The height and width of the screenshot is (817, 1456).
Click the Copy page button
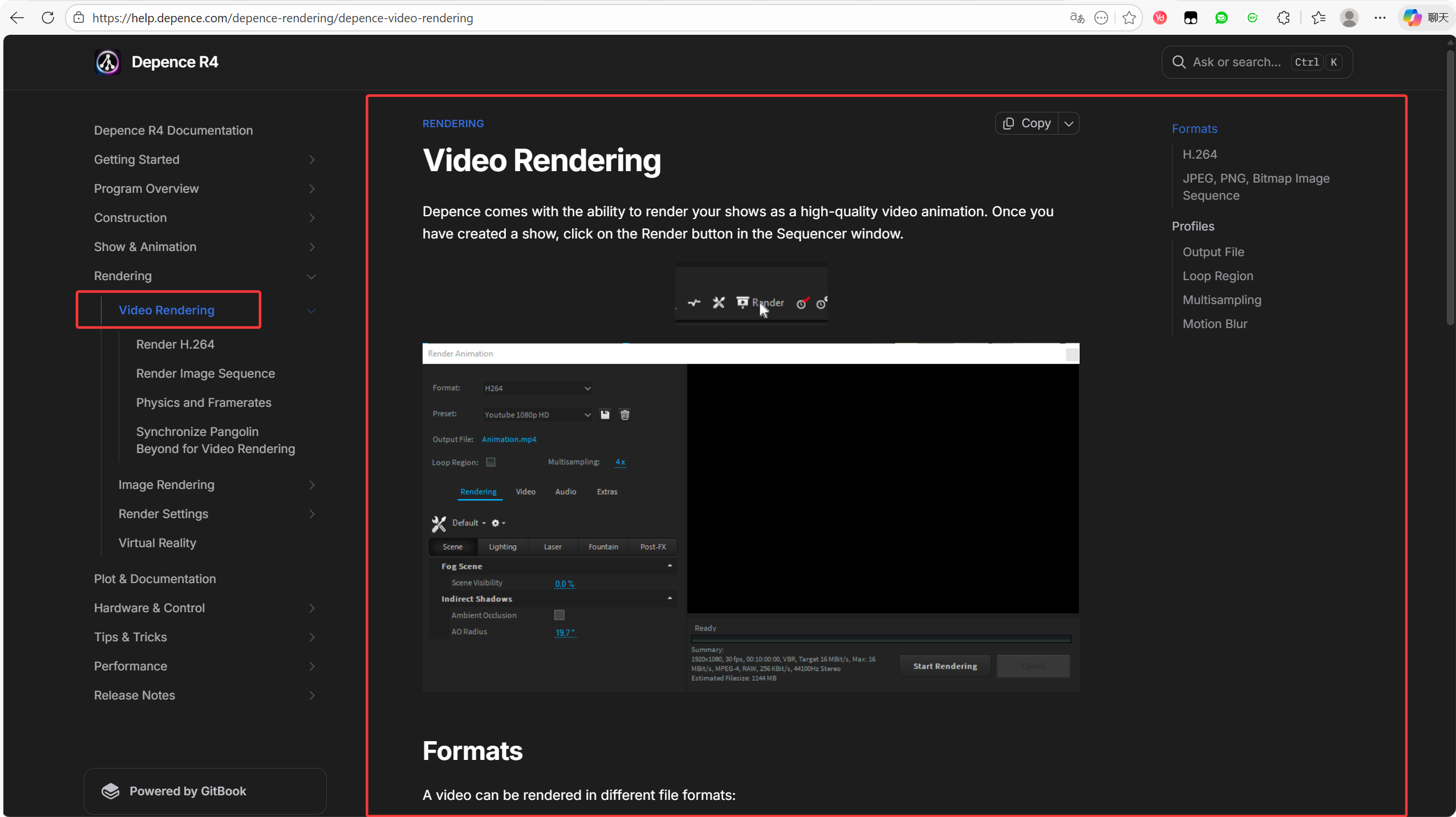pos(1027,123)
